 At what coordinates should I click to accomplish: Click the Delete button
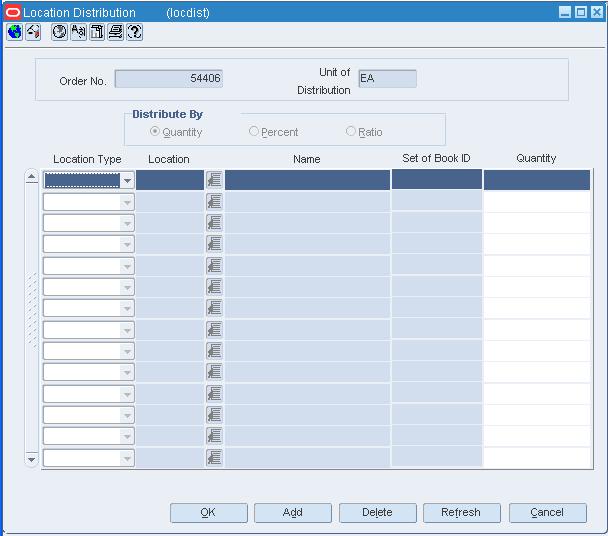(378, 513)
